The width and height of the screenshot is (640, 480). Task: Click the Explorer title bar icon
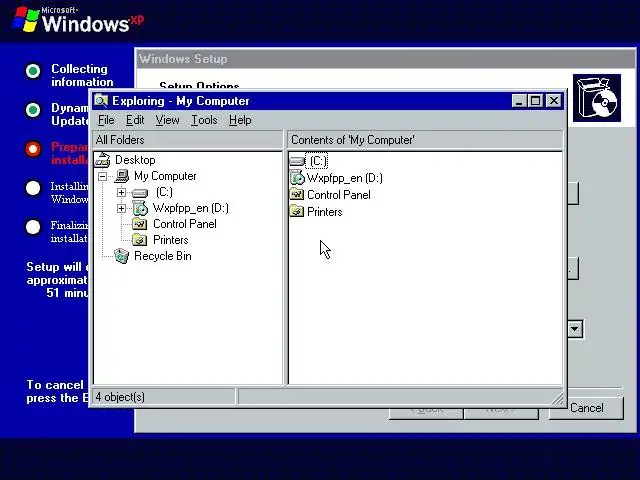[x=101, y=100]
